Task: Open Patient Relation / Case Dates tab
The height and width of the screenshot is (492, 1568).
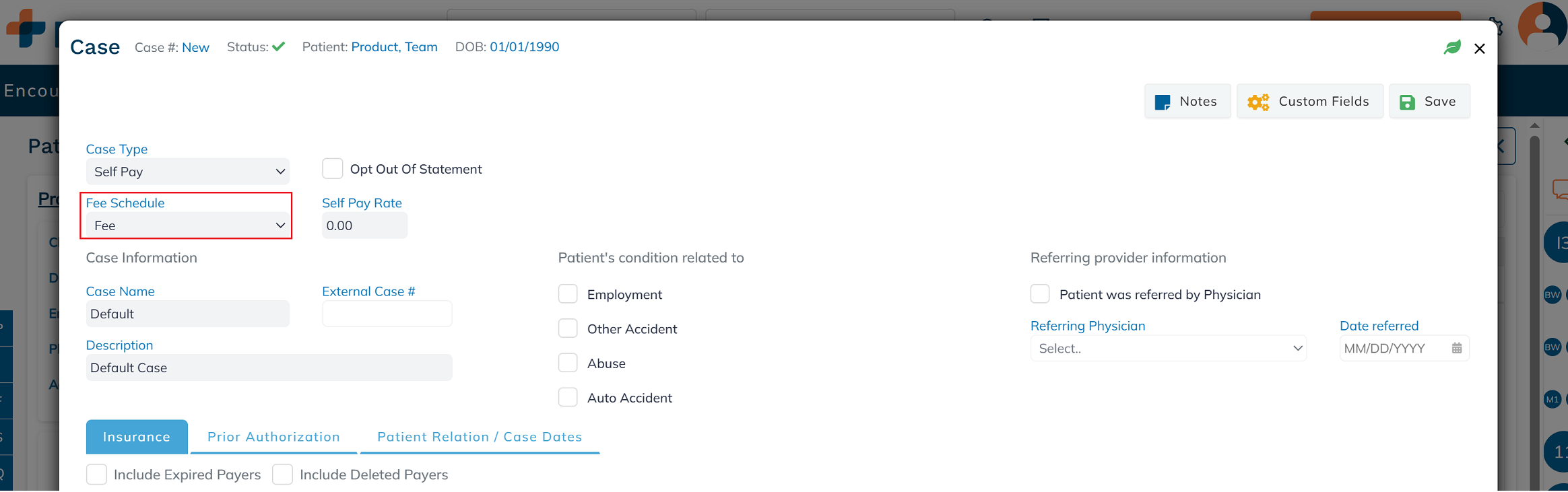Action: pos(480,437)
